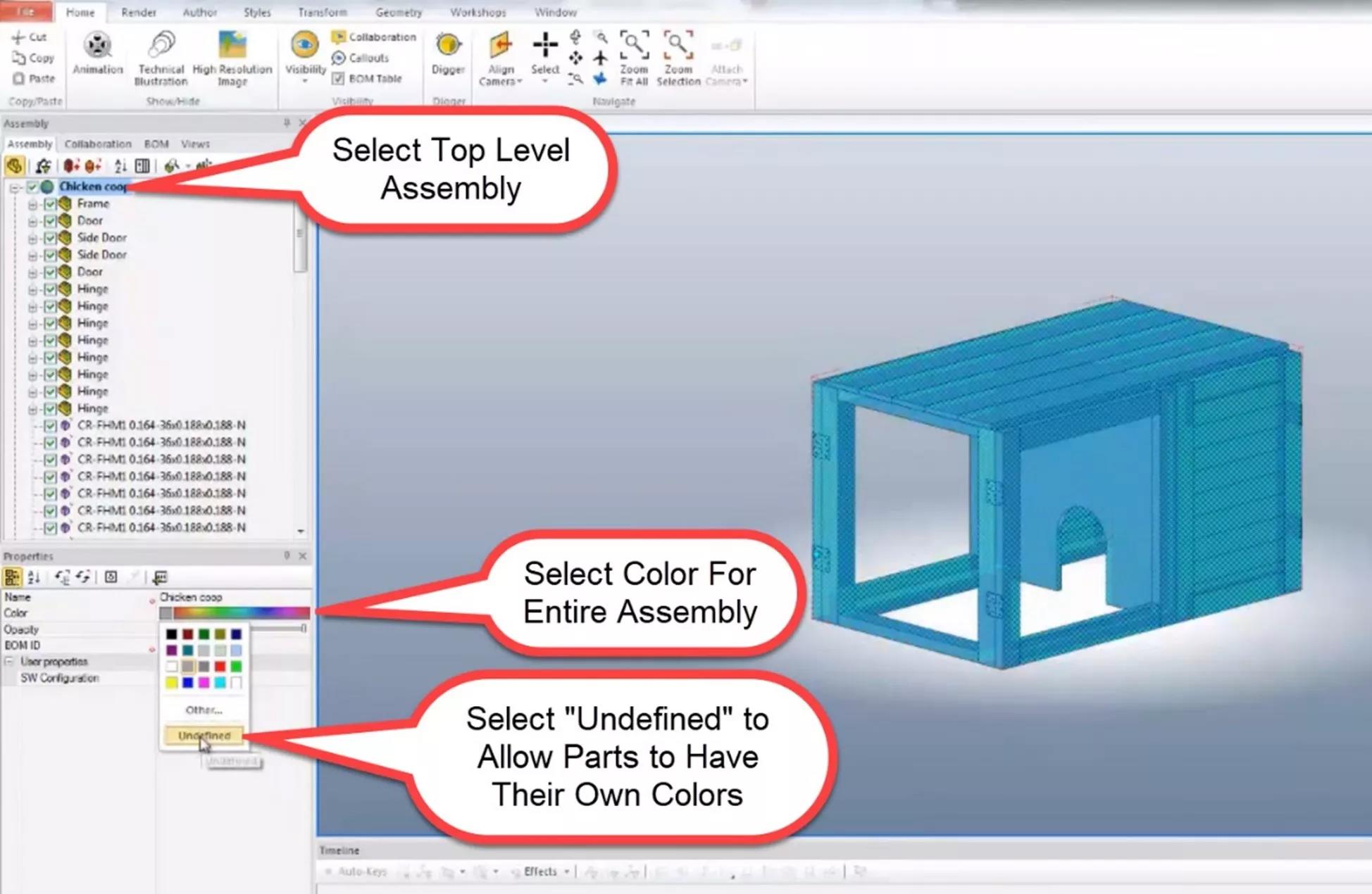Toggle Frame visibility checkbox
The image size is (1372, 894).
click(50, 203)
